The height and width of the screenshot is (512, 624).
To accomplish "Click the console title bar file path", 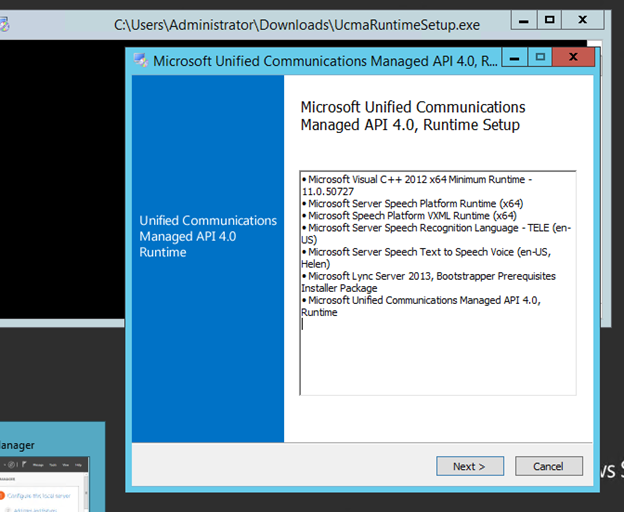I will click(x=296, y=21).
